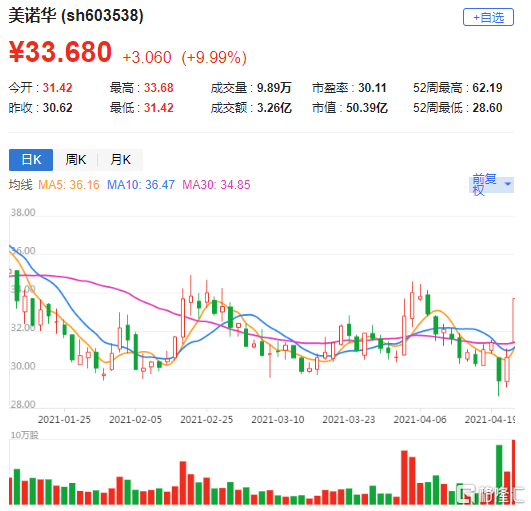The height and width of the screenshot is (511, 531).
Task: Select the 2021-03-23 date axis label
Action: pyautogui.click(x=349, y=420)
